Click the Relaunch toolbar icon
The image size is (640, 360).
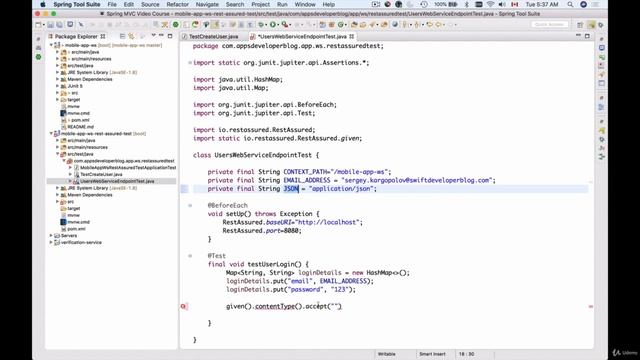pos(195,24)
